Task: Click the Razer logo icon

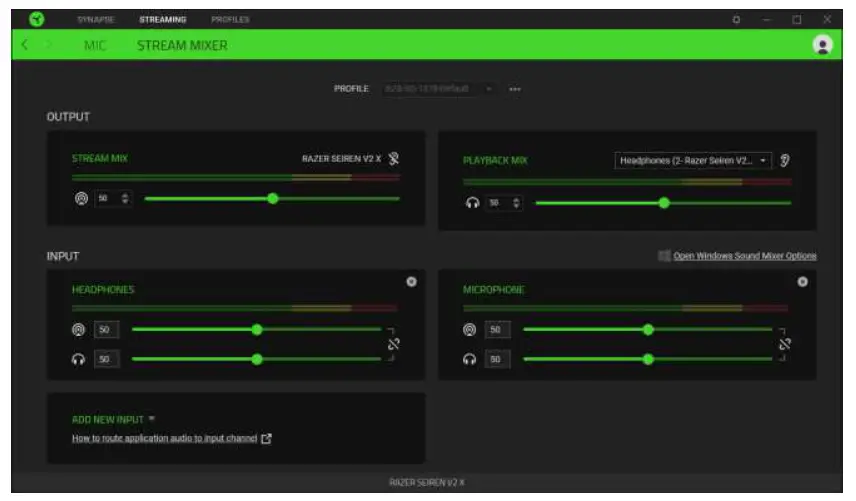Action: tap(37, 19)
